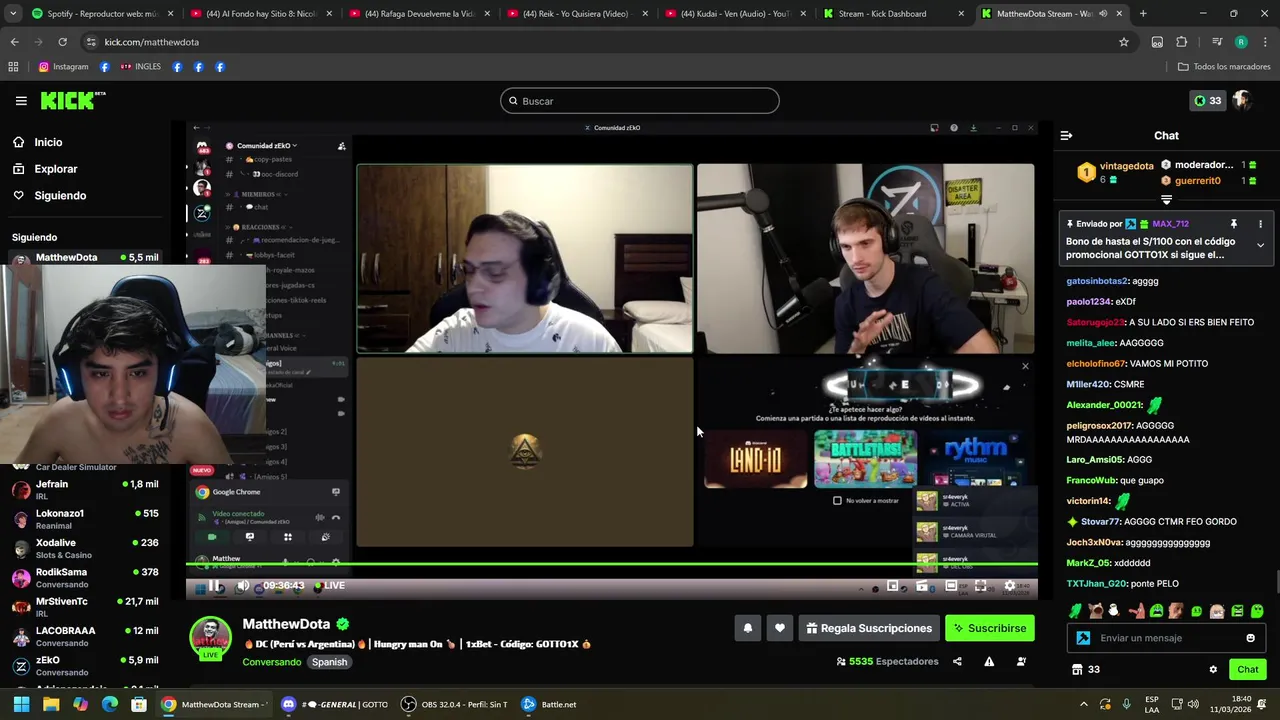Bookmark this page with star icon
Viewport: 1280px width, 720px height.
[1124, 42]
